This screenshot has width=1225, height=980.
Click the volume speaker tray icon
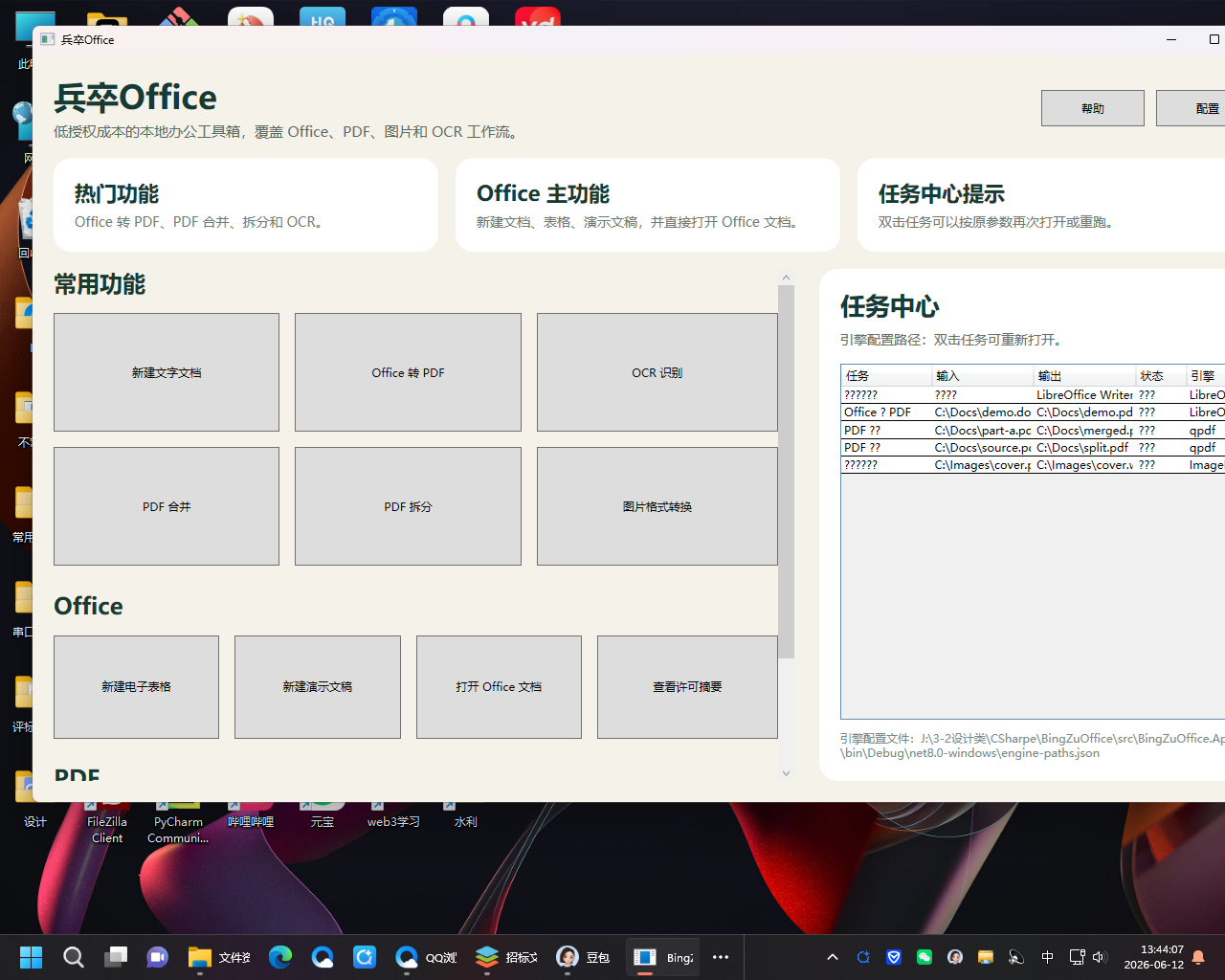click(1099, 957)
